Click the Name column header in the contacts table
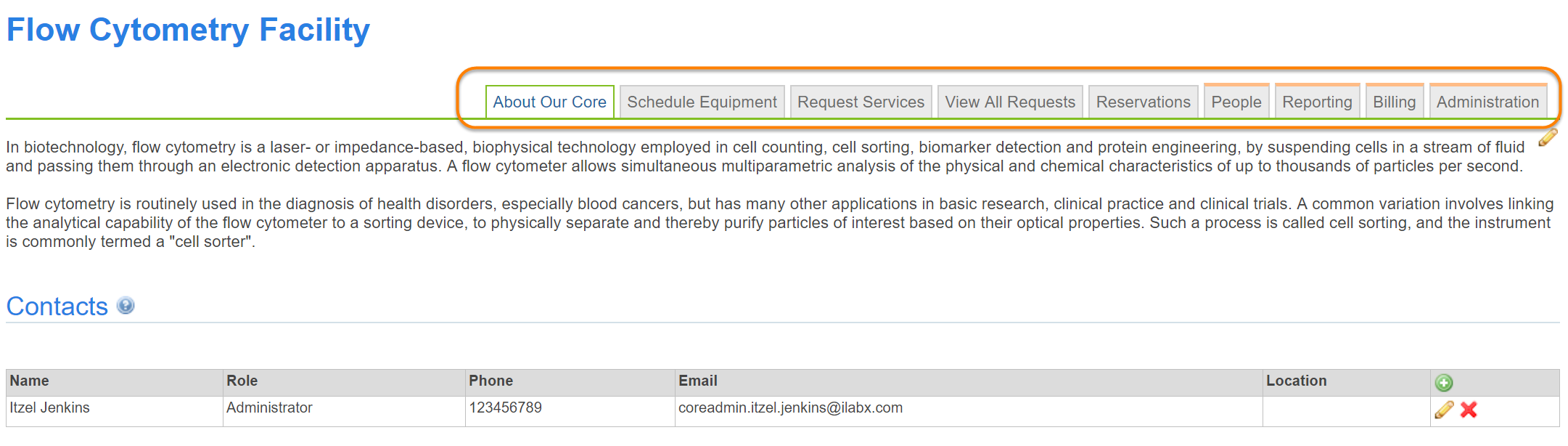 click(30, 381)
